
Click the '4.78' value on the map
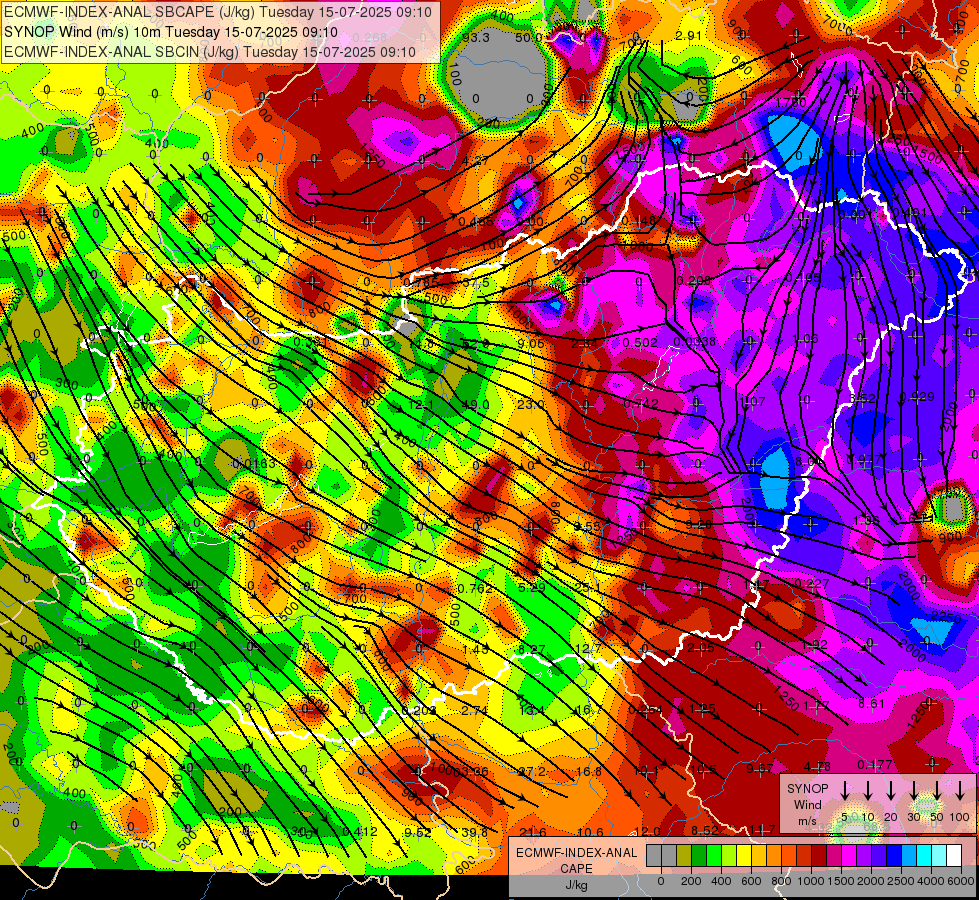817,766
